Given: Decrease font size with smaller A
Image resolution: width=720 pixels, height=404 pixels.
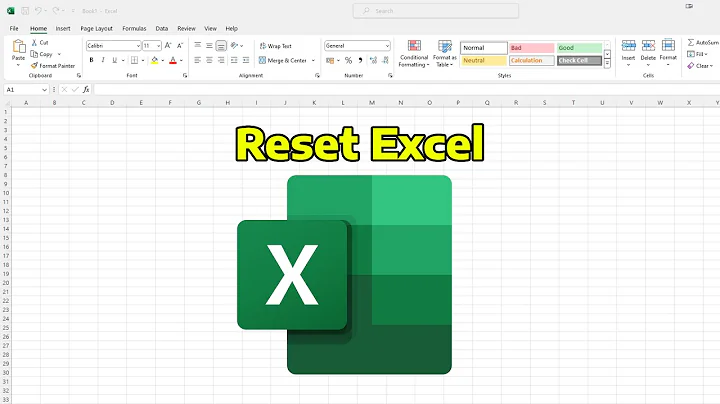Looking at the screenshot, I should [x=180, y=45].
